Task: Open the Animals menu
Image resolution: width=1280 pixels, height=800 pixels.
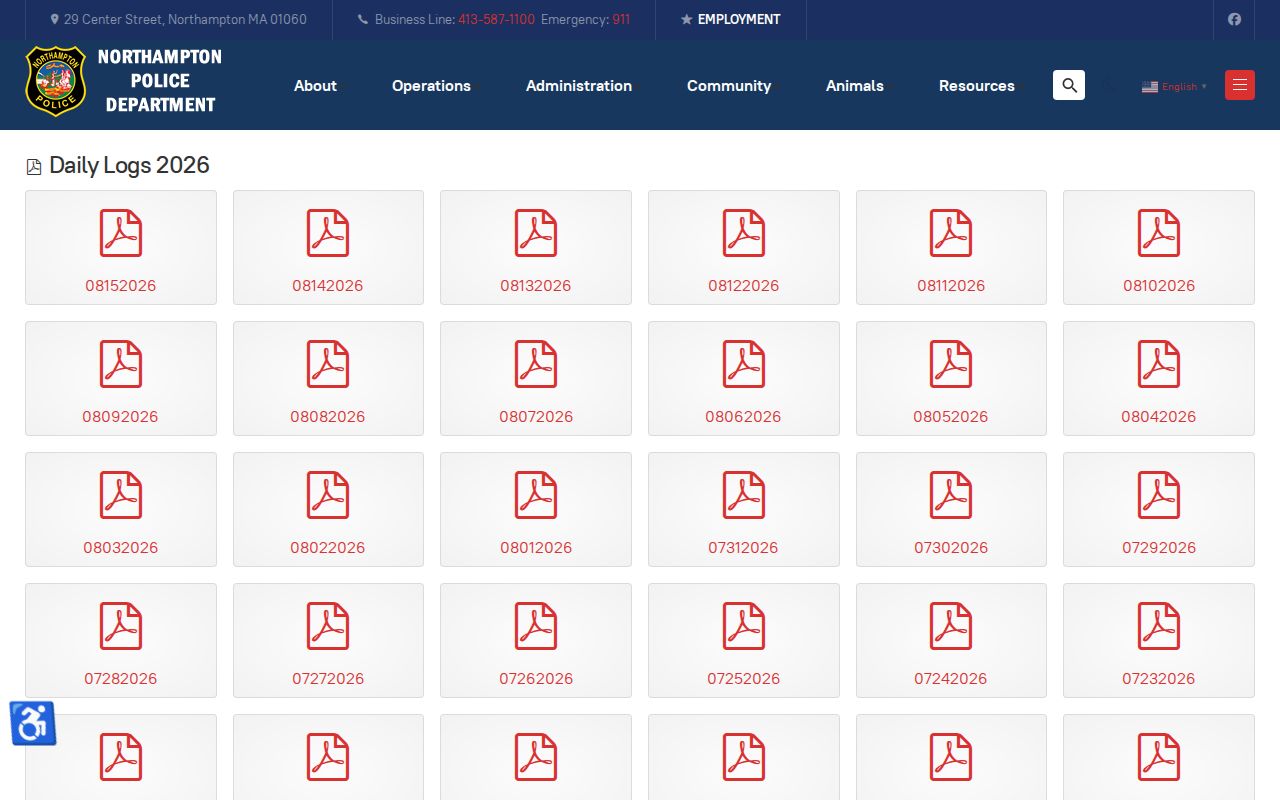Action: [855, 86]
